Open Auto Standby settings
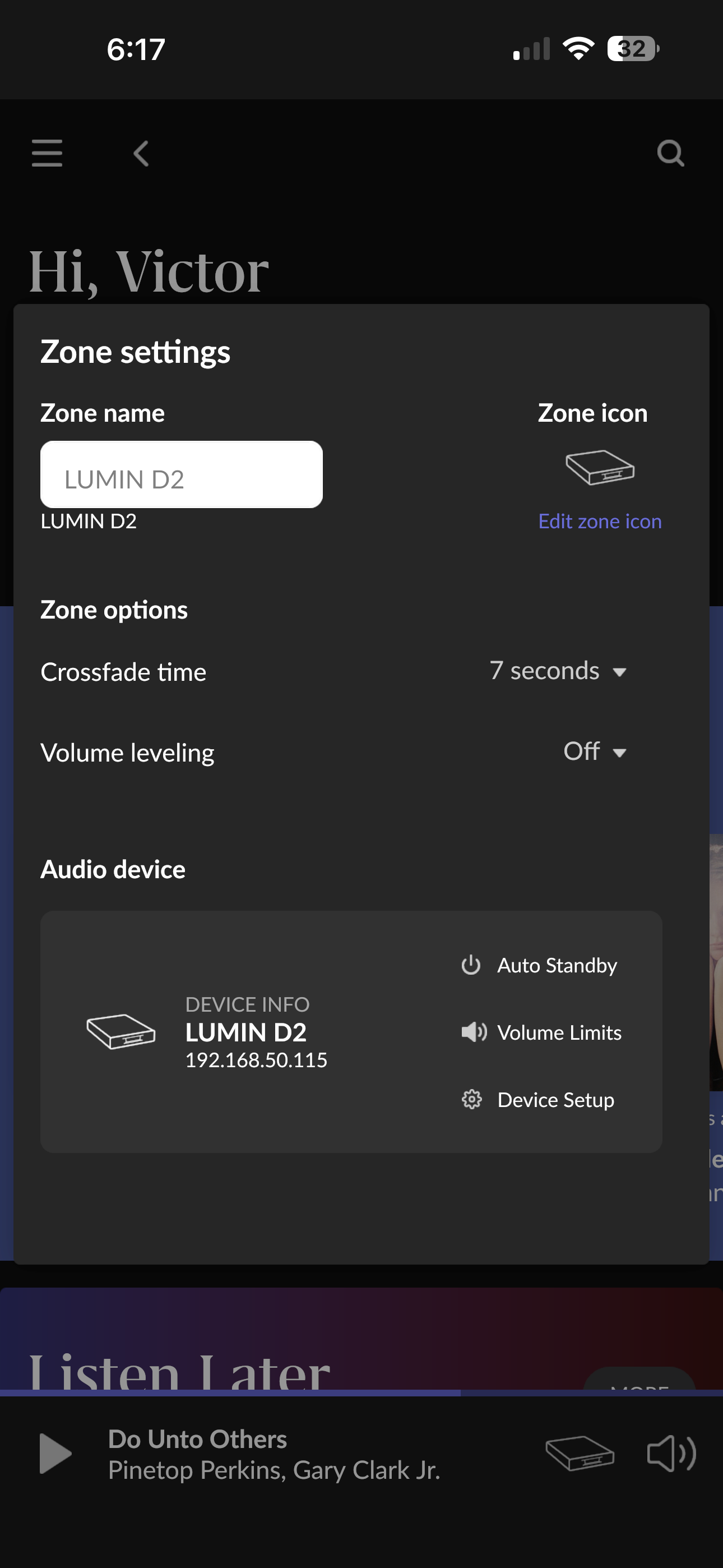This screenshot has height=1568, width=723. 539,965
